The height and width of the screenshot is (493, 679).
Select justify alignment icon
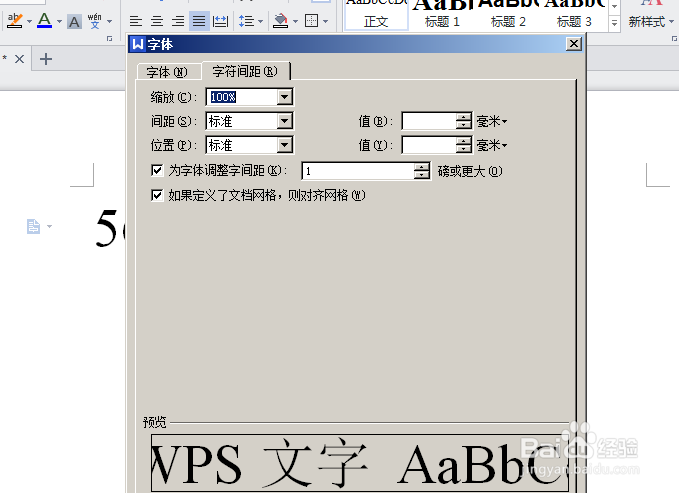(199, 21)
